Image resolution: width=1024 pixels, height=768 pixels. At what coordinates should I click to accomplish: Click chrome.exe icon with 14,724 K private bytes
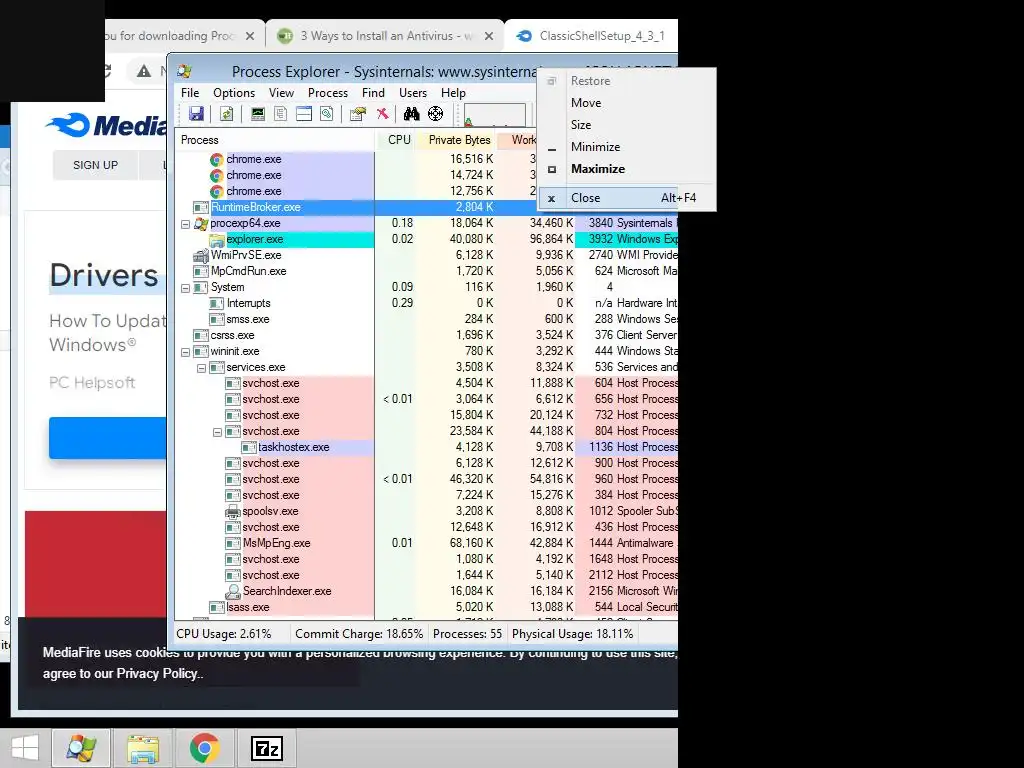[217, 175]
